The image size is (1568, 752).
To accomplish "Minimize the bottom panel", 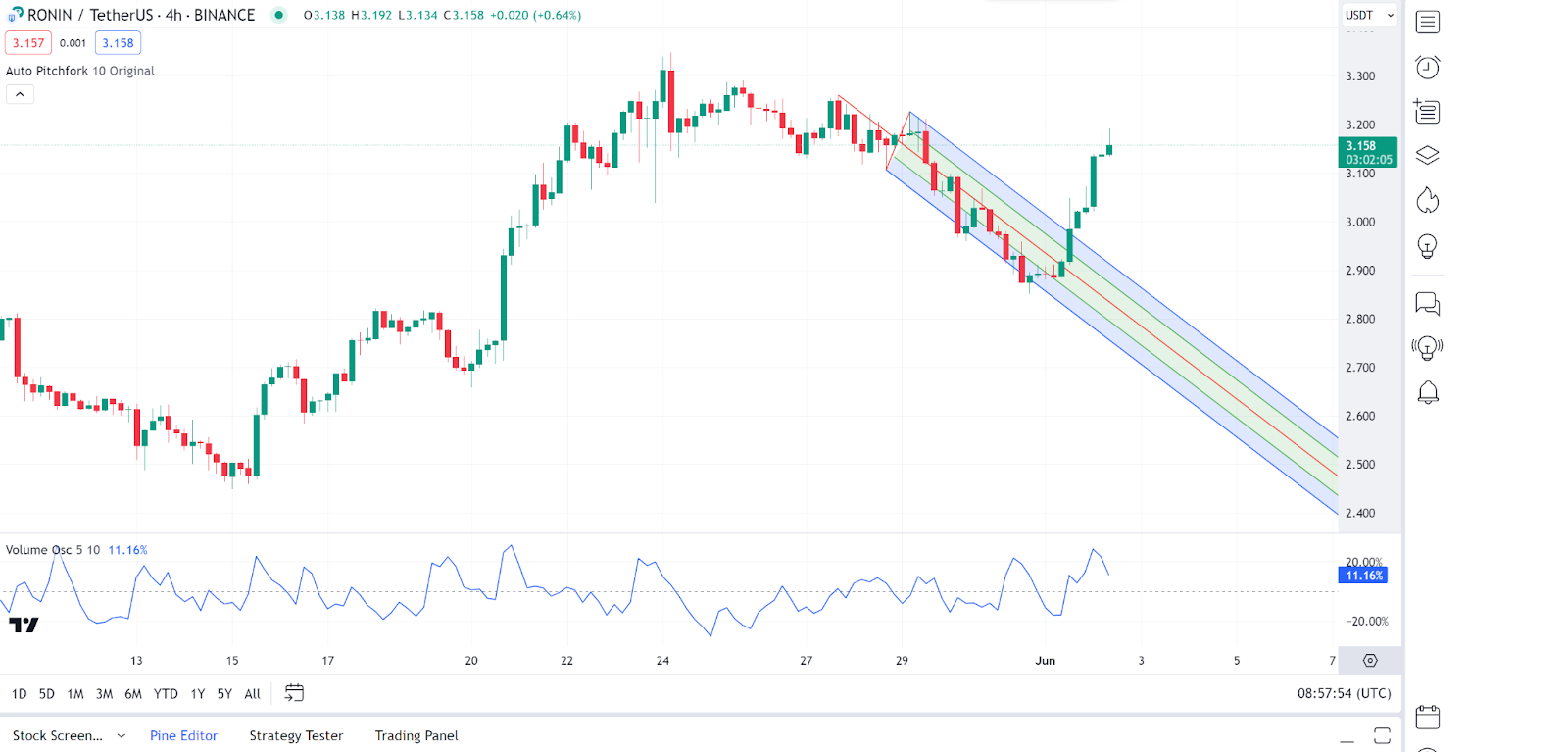I will 1347,740.
